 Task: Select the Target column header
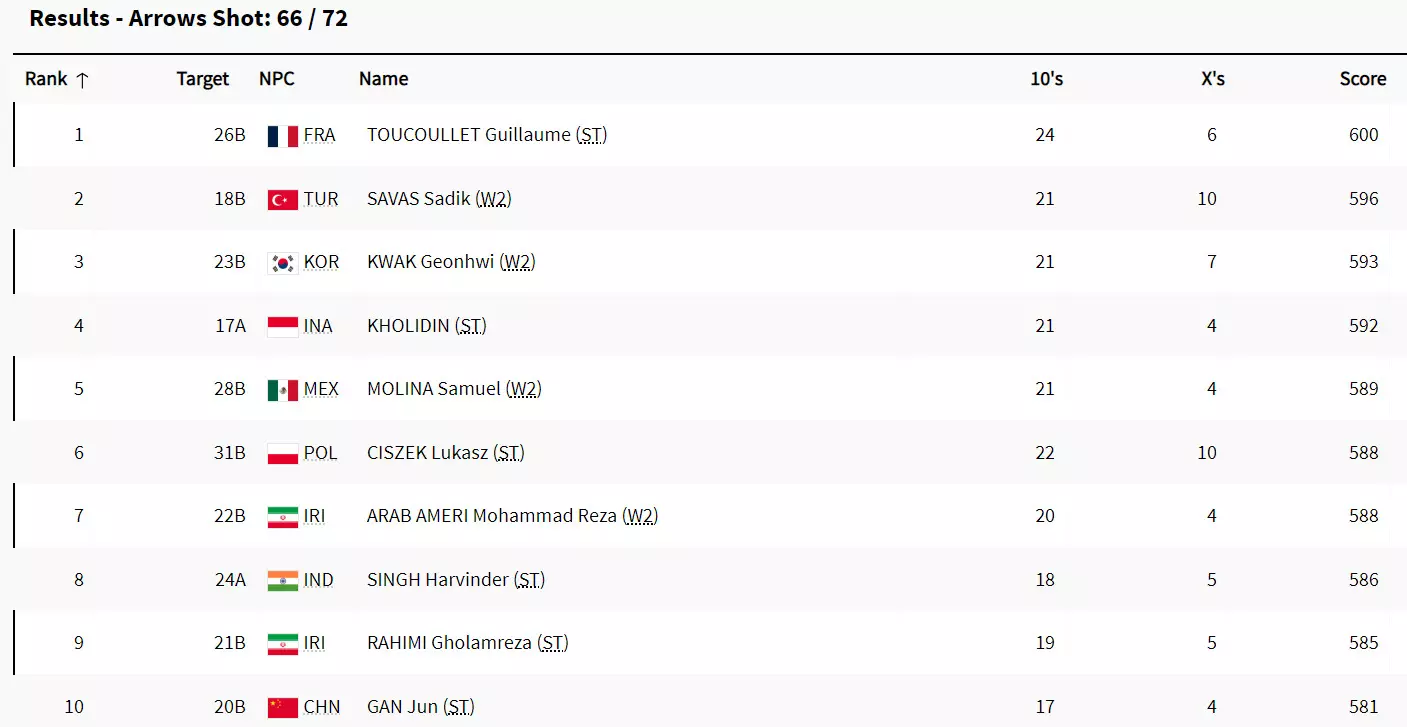(202, 79)
